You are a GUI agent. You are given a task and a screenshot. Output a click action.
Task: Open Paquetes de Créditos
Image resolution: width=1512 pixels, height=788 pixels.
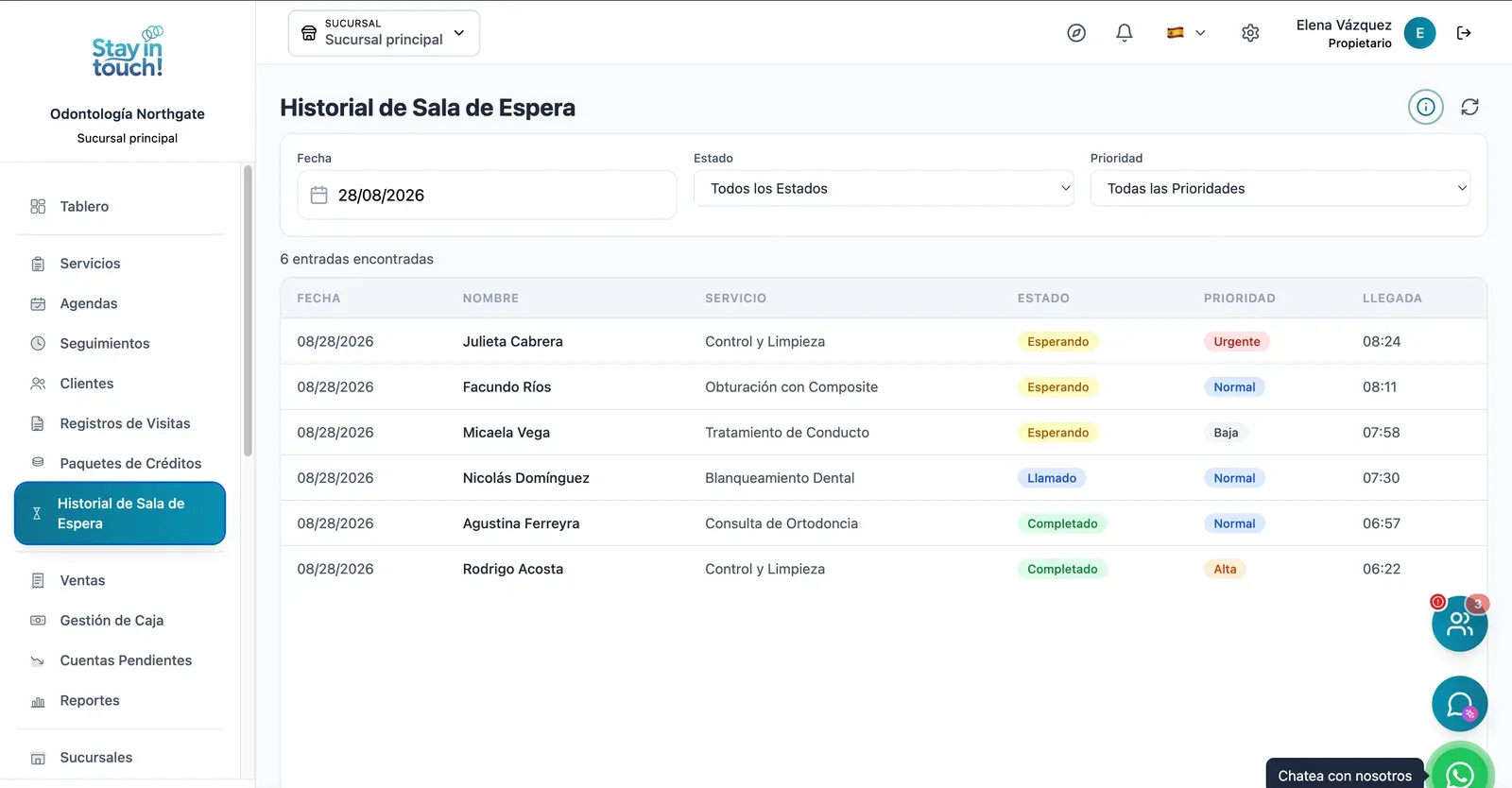(x=130, y=464)
